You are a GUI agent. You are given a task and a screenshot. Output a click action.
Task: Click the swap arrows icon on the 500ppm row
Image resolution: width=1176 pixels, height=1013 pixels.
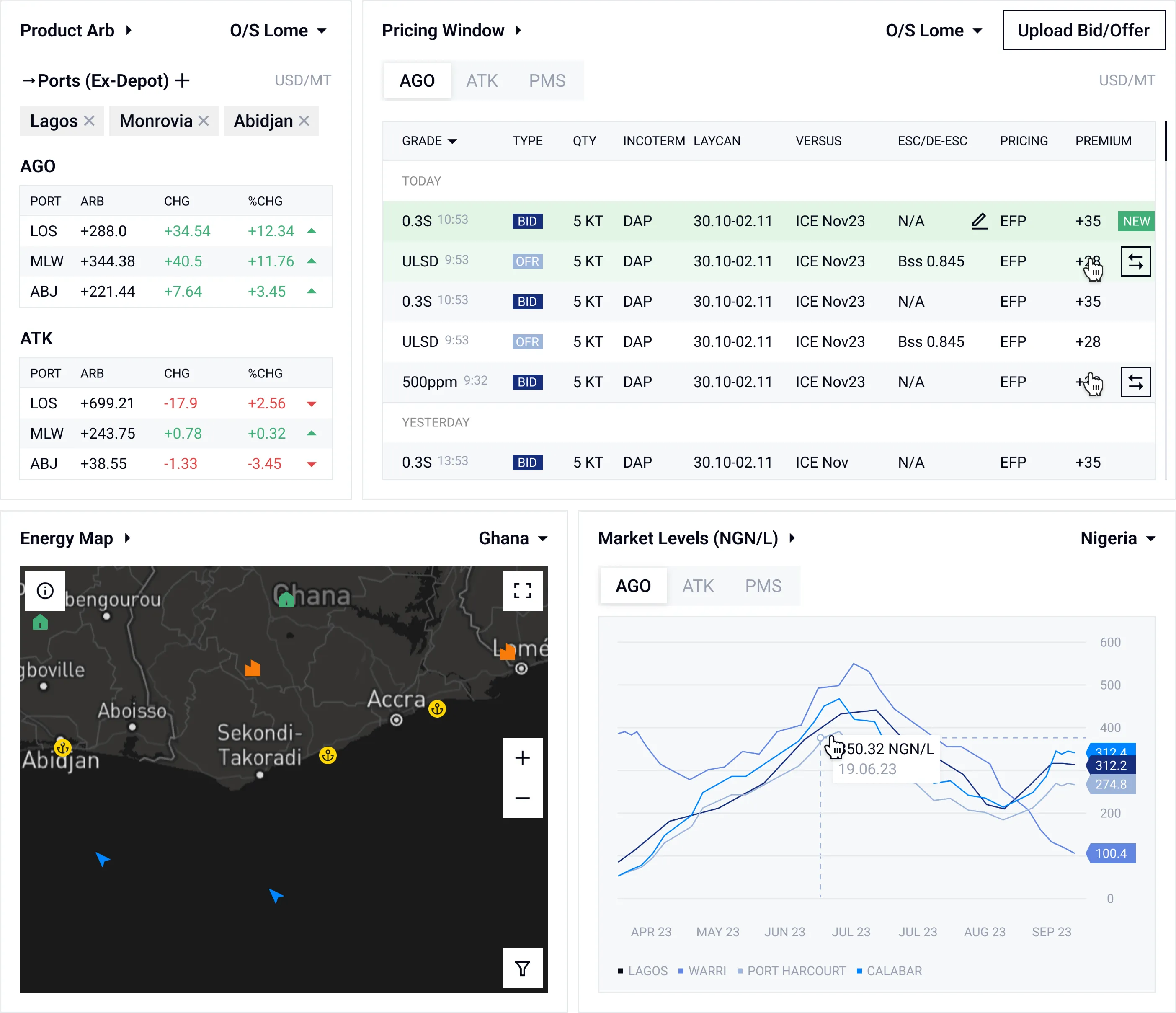coord(1135,382)
